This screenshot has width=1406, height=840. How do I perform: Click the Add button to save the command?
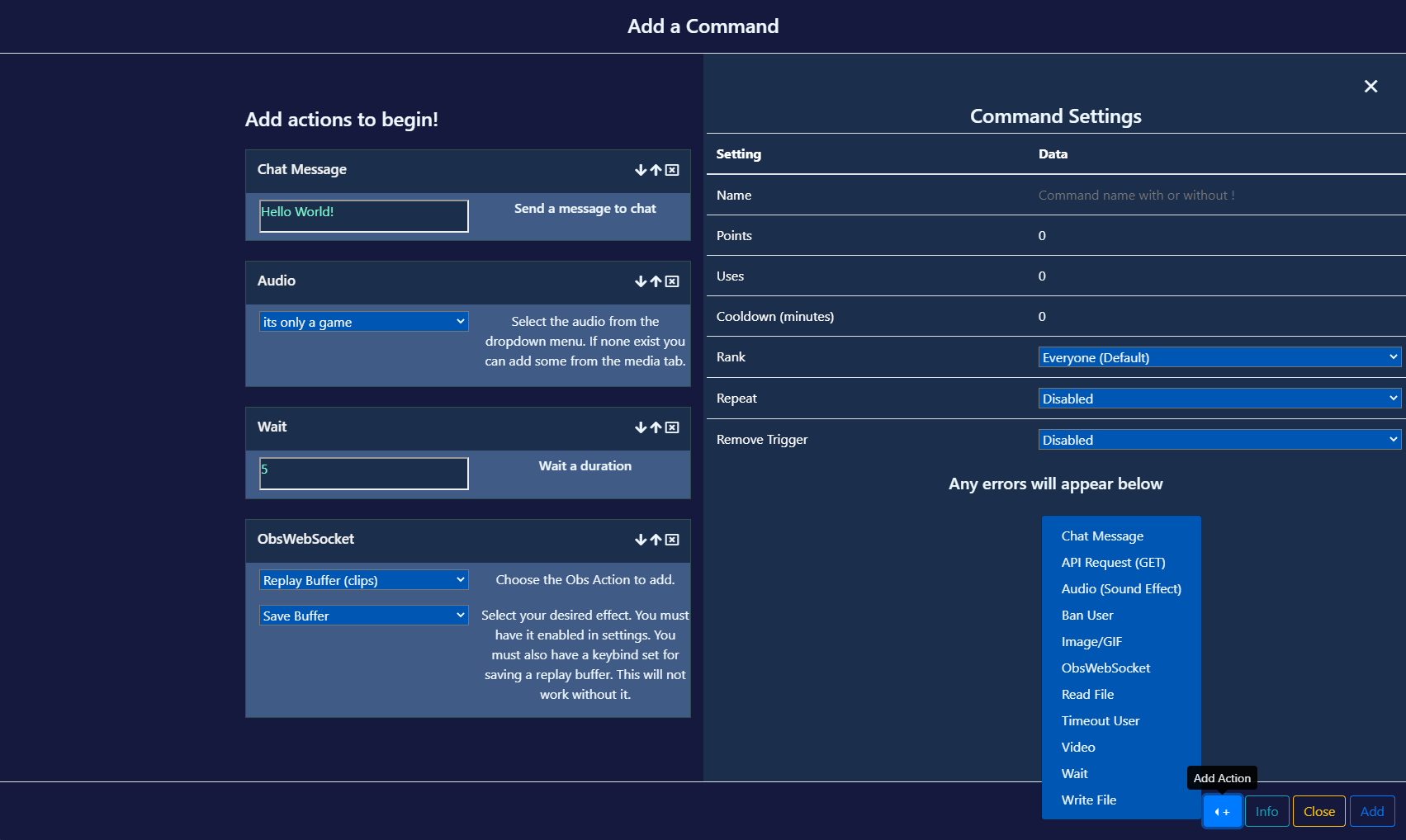(x=1371, y=811)
